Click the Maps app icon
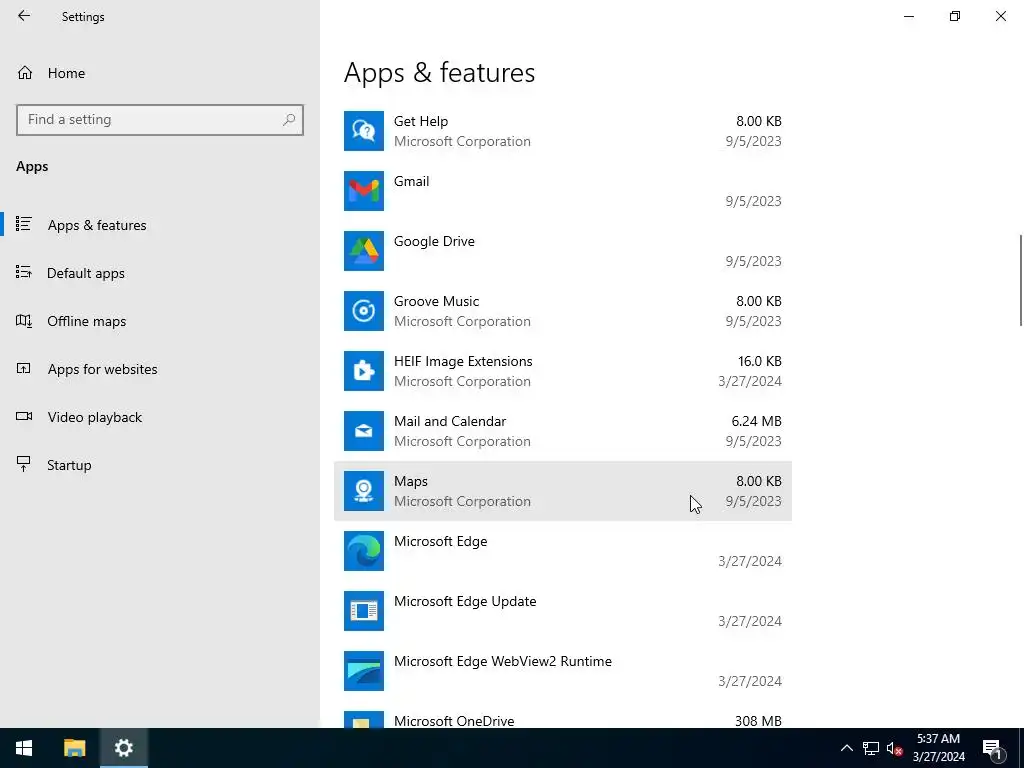The image size is (1024, 768). point(364,491)
